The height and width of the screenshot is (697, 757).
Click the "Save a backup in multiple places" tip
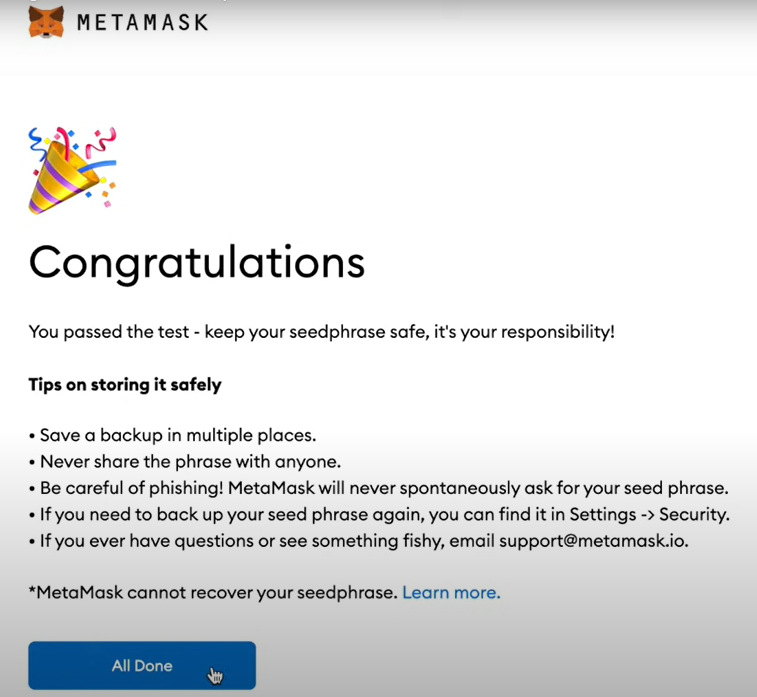[178, 435]
